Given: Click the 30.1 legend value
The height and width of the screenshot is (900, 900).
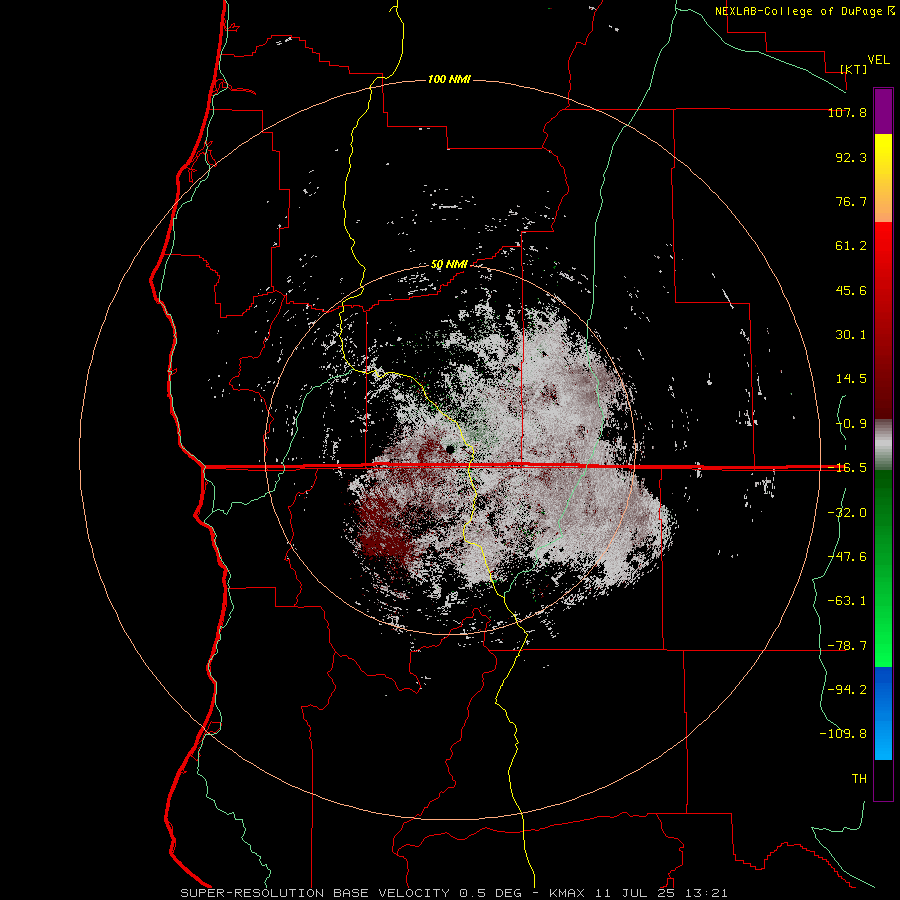Looking at the screenshot, I should tap(851, 335).
